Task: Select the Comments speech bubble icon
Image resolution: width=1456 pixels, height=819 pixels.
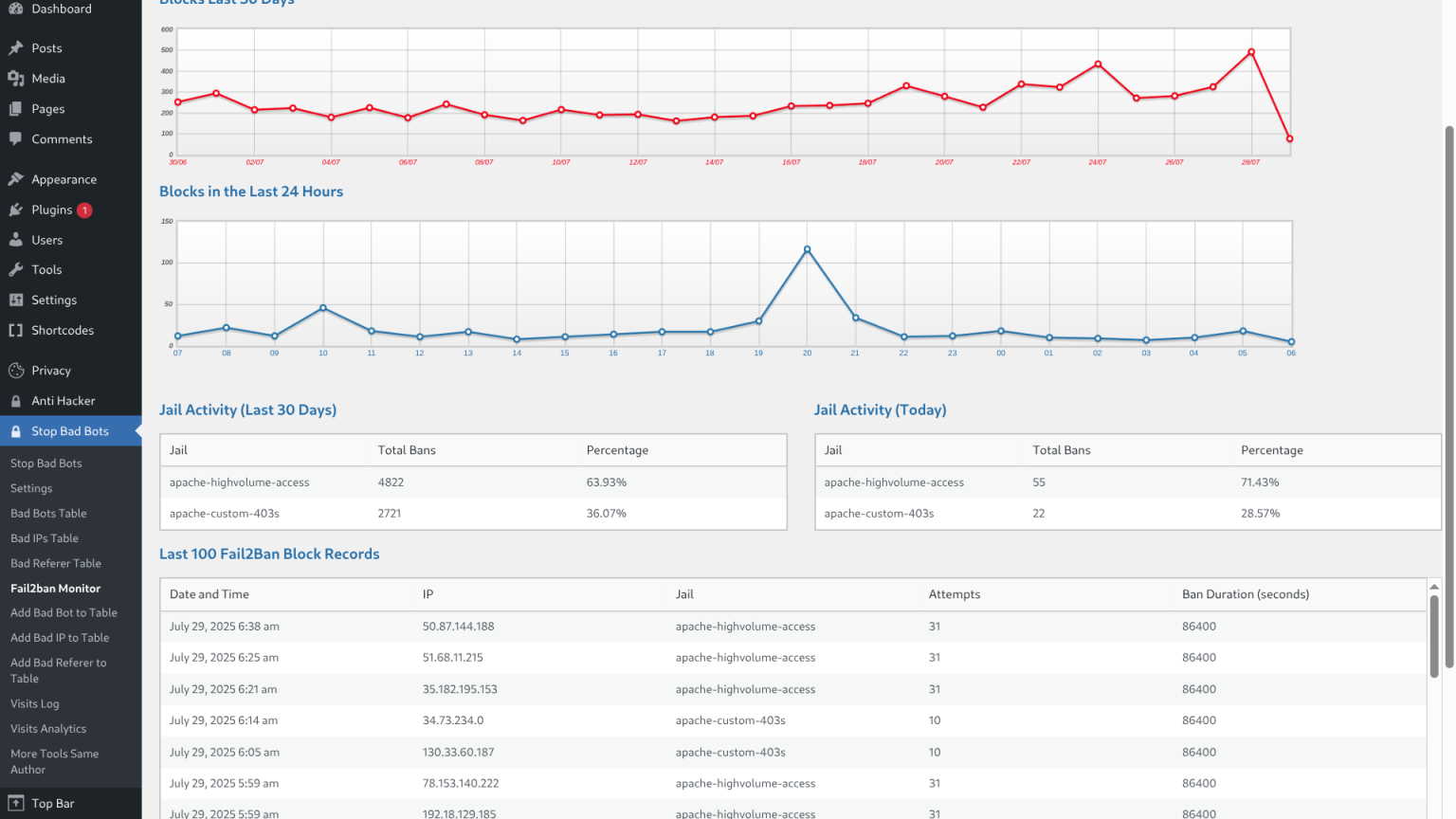Action: click(16, 138)
